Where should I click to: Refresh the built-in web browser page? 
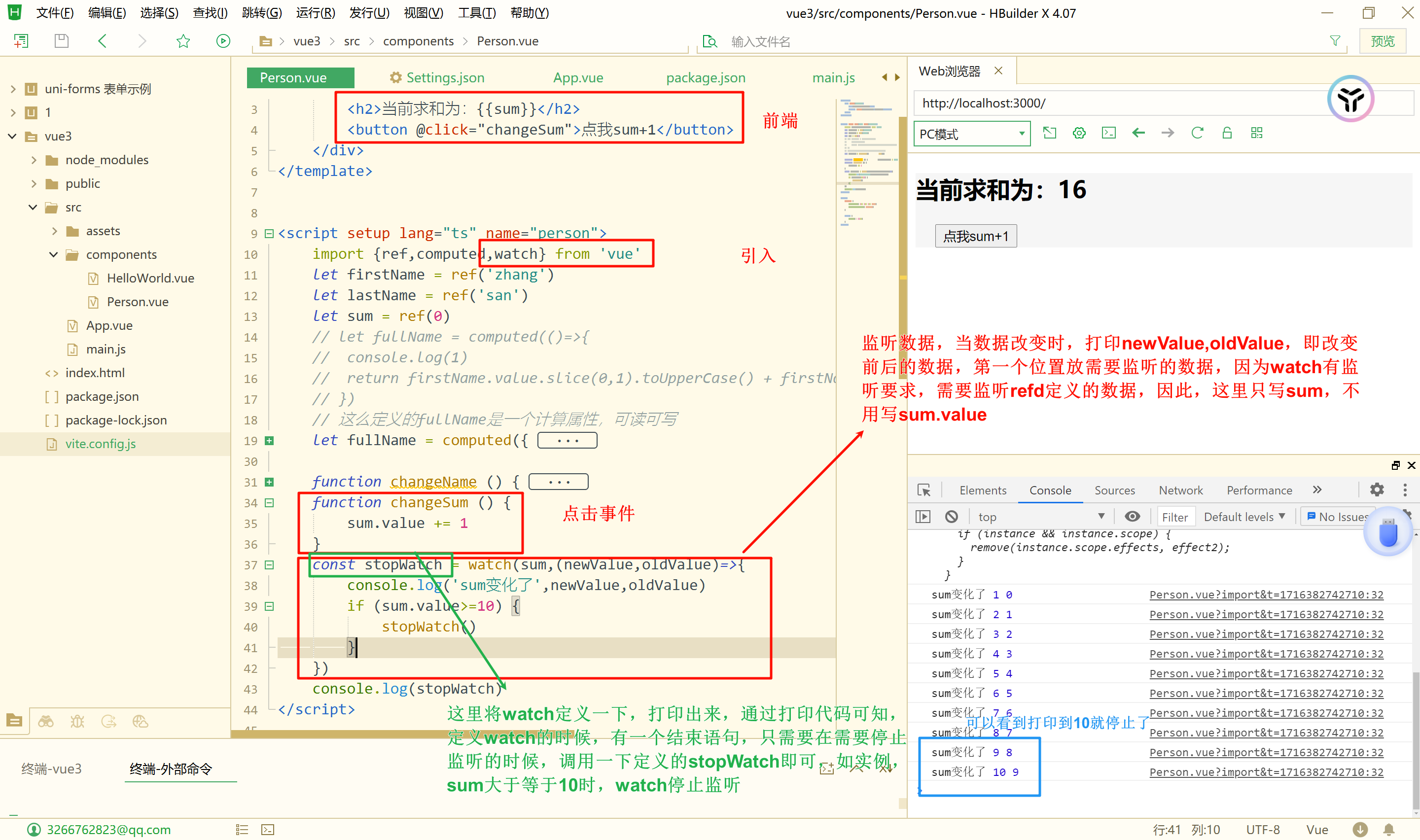click(x=1197, y=133)
